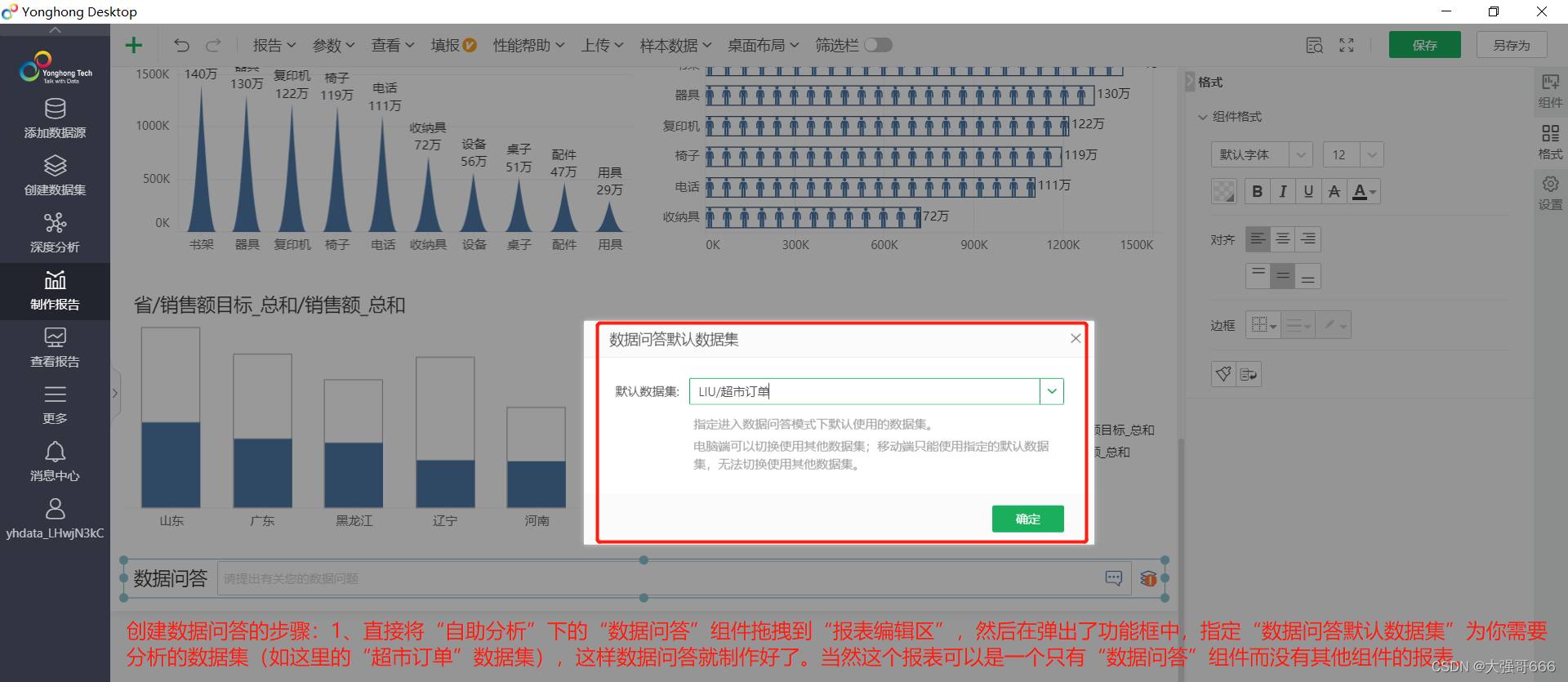1568x682 pixels.
Task: Apply italic text formatting
Action: click(x=1283, y=191)
